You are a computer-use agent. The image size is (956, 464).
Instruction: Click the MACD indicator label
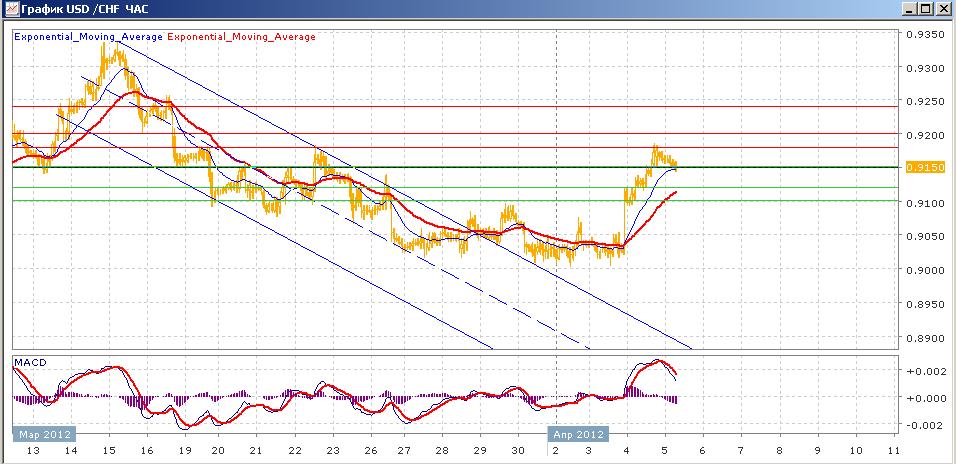point(29,362)
